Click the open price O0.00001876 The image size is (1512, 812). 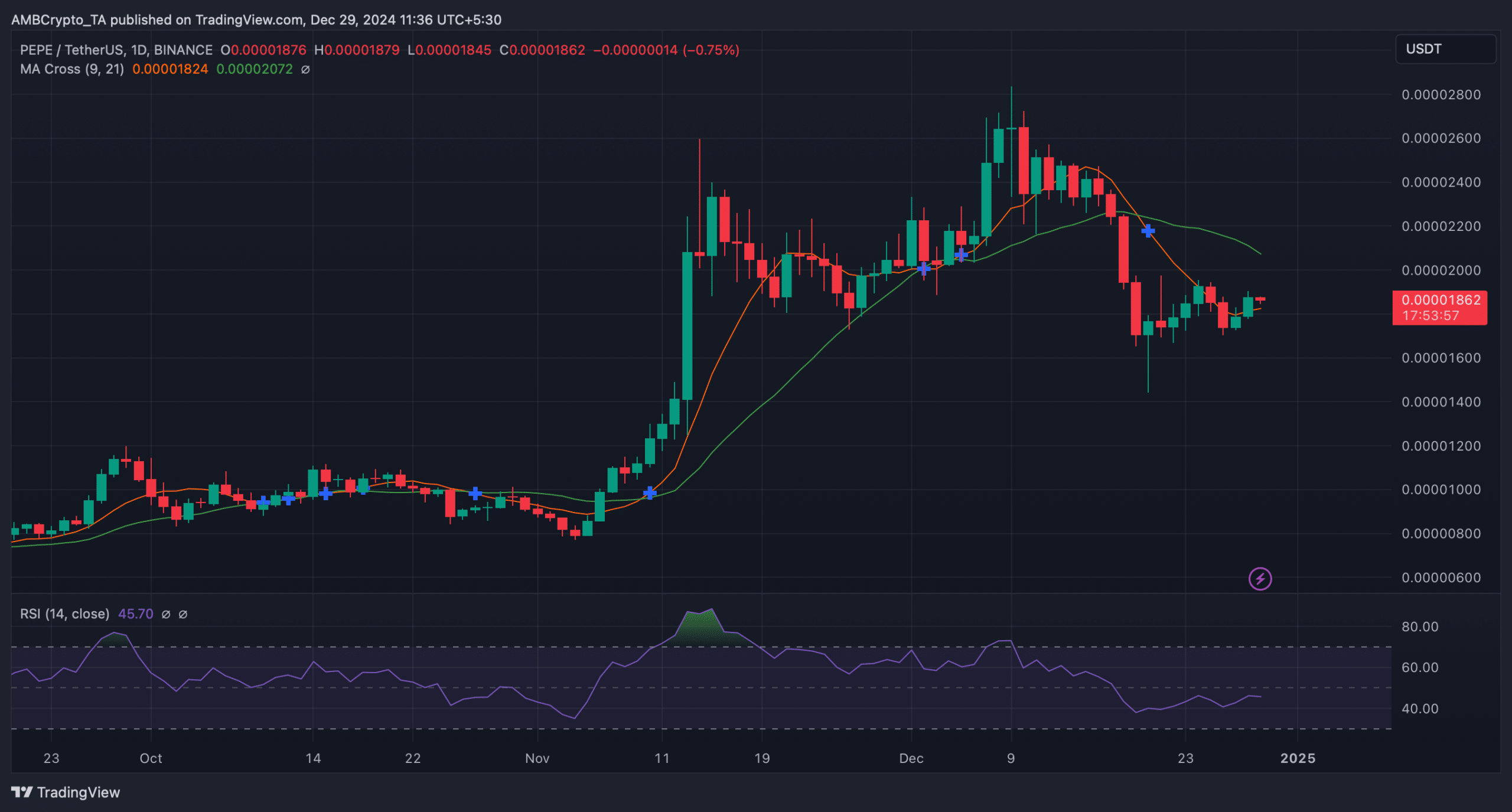(263, 50)
